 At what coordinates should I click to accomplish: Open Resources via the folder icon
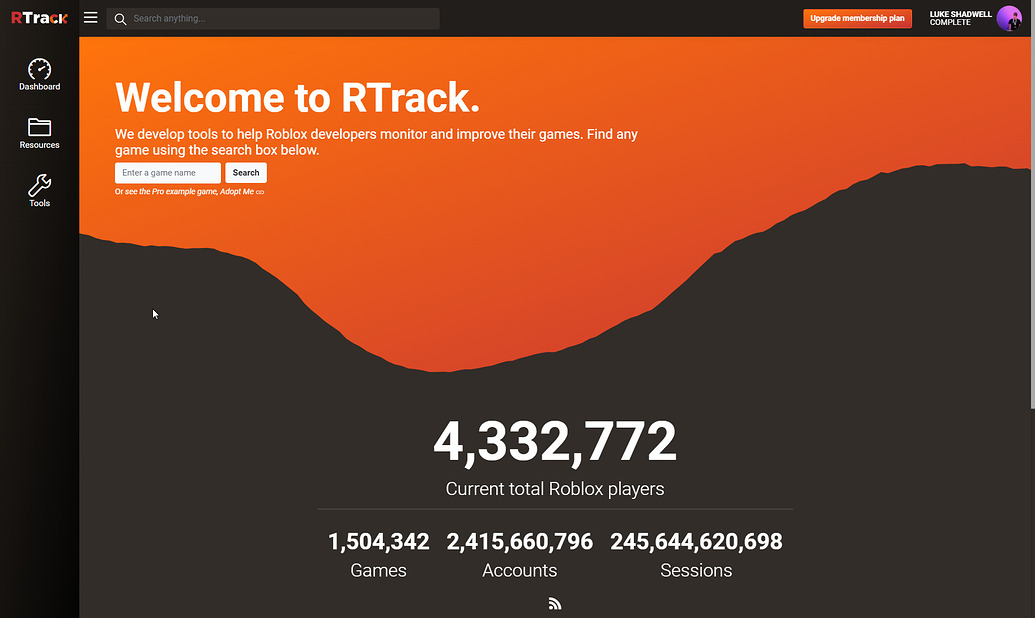(39, 129)
